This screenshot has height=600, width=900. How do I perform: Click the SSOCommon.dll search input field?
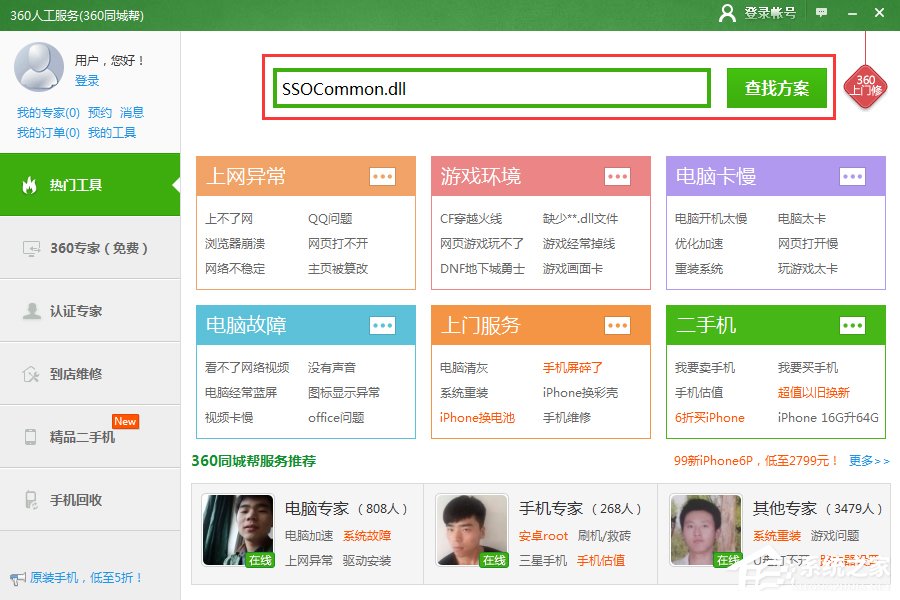tap(490, 87)
